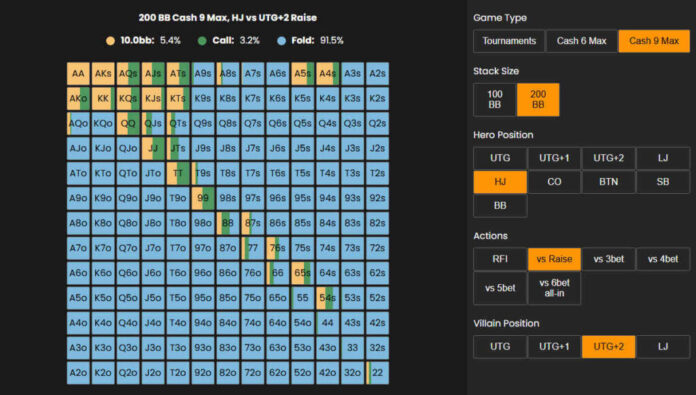Click the 65s hand cell
Image resolution: width=696 pixels, height=395 pixels.
tap(302, 273)
